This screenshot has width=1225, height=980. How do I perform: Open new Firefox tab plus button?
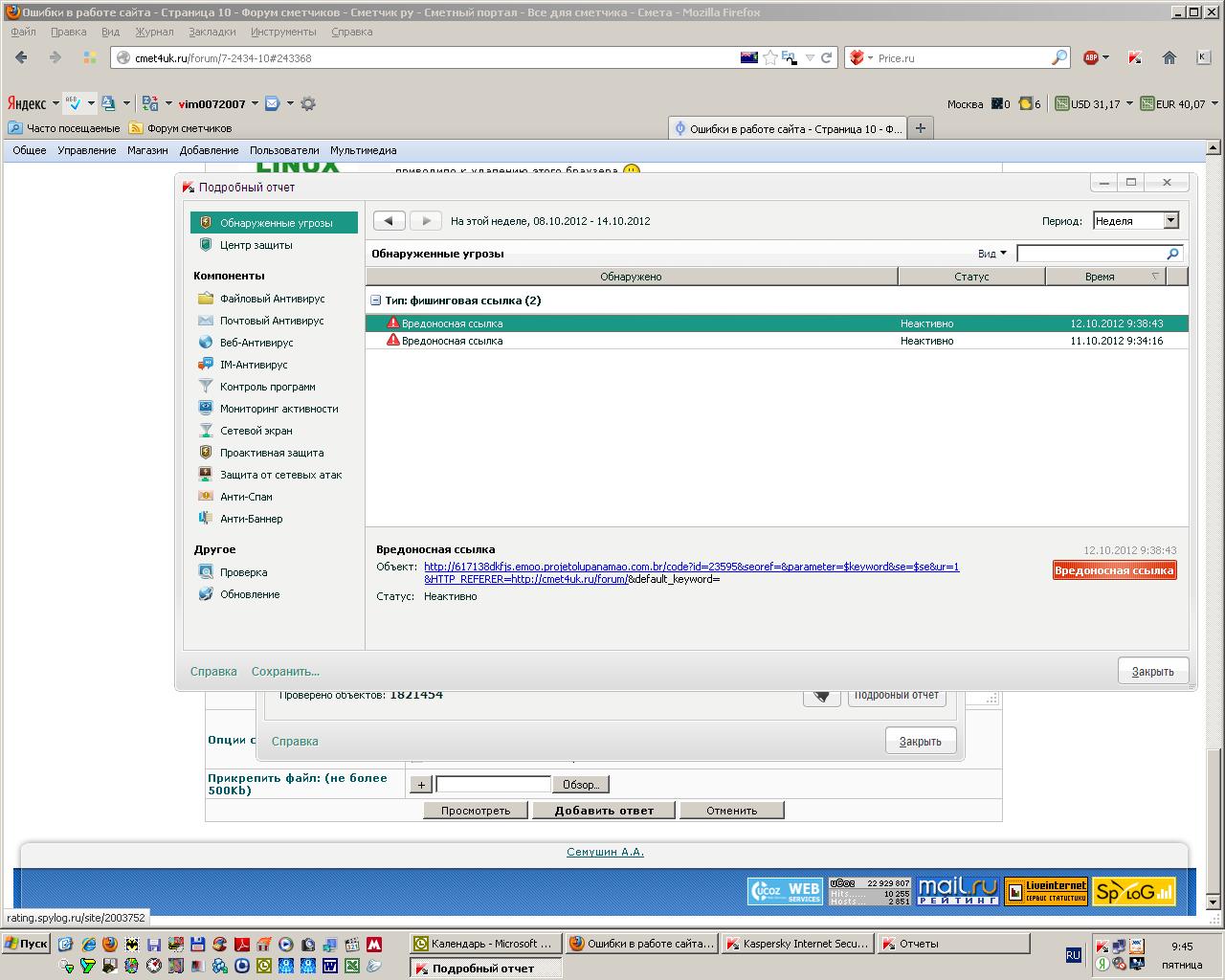click(921, 128)
